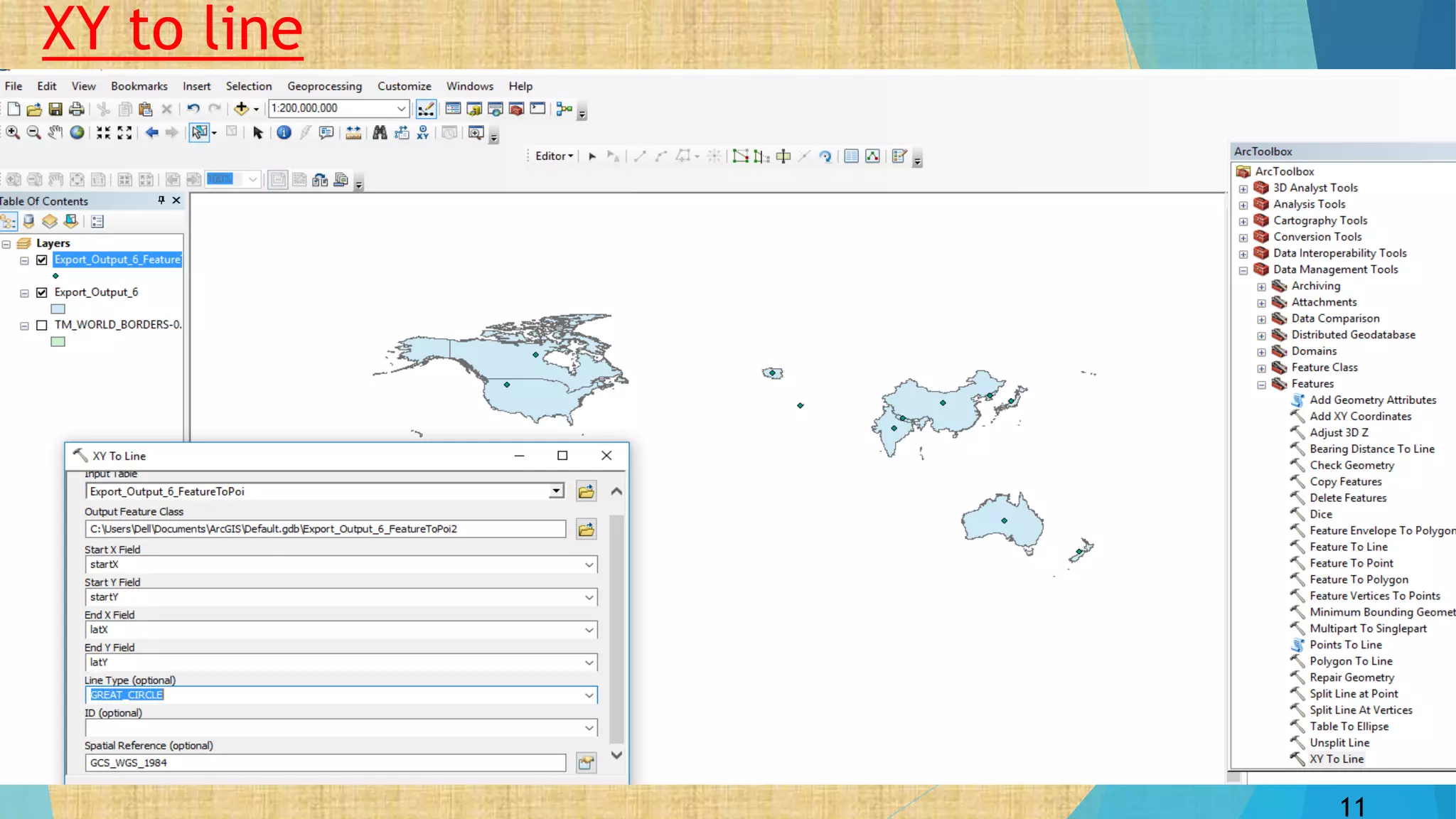1456x819 pixels.
Task: Toggle the Export_Output_6 layer visibility checkbox
Action: coord(42,293)
